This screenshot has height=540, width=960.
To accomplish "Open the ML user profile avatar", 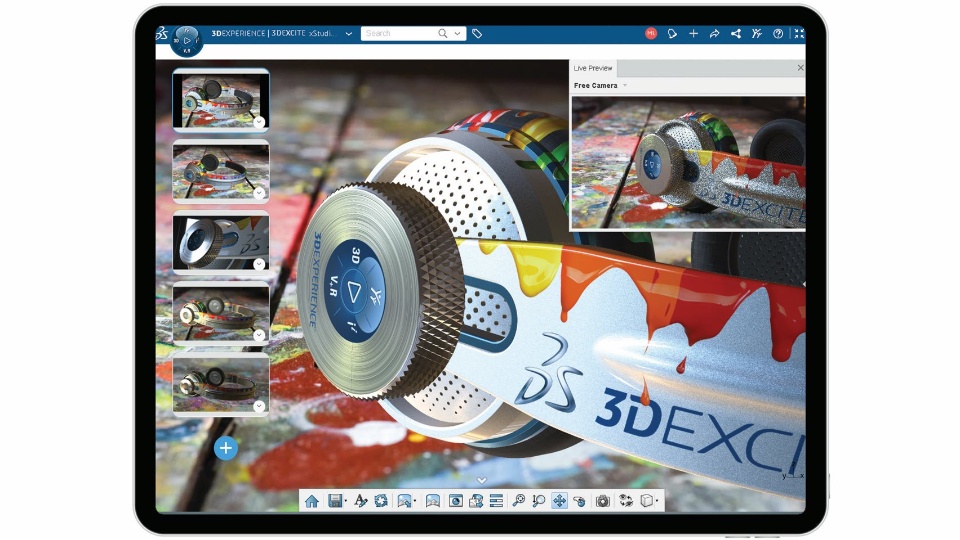I will point(651,34).
